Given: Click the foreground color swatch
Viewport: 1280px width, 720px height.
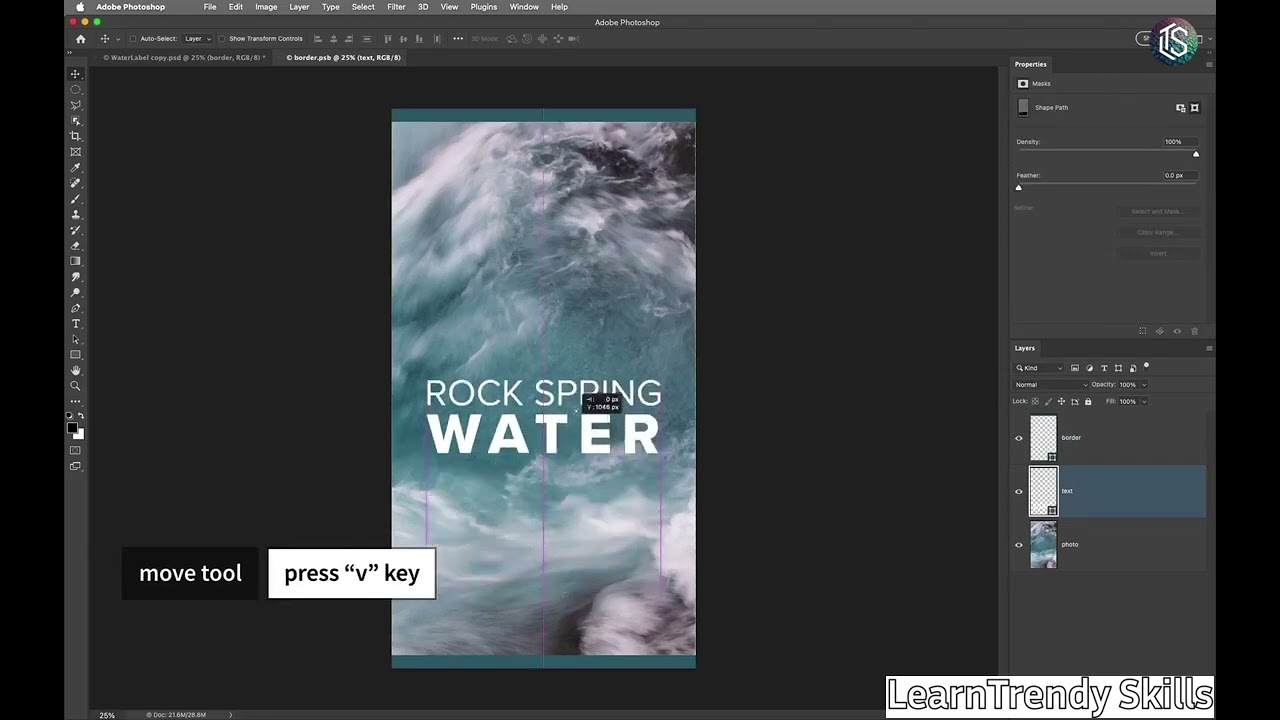Looking at the screenshot, I should pos(72,428).
